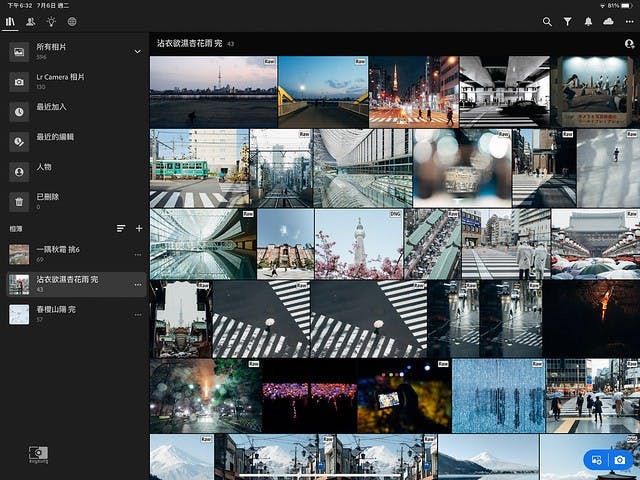Open album sort options icon
This screenshot has width=640, height=480.
pos(121,228)
